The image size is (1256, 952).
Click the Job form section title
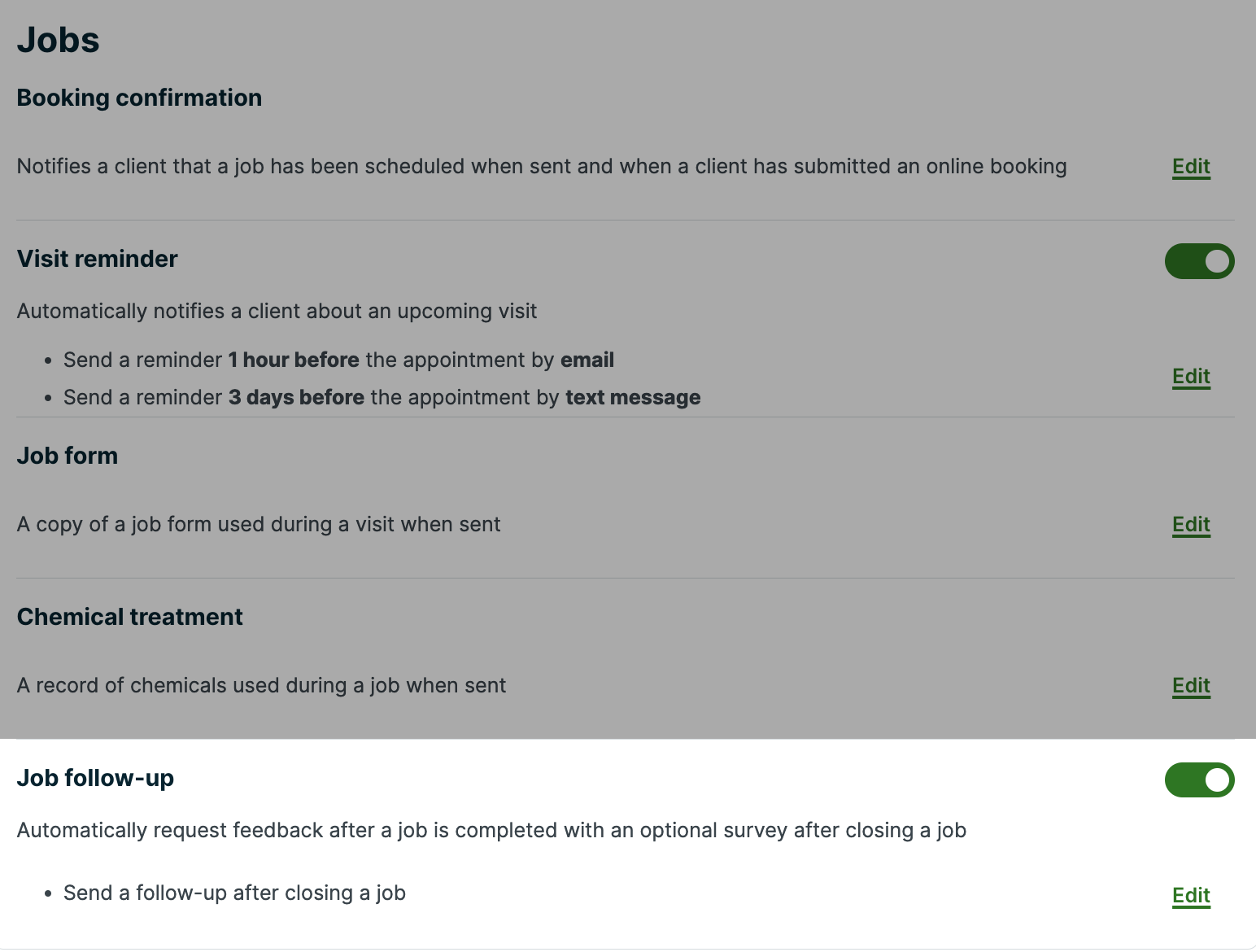point(68,456)
